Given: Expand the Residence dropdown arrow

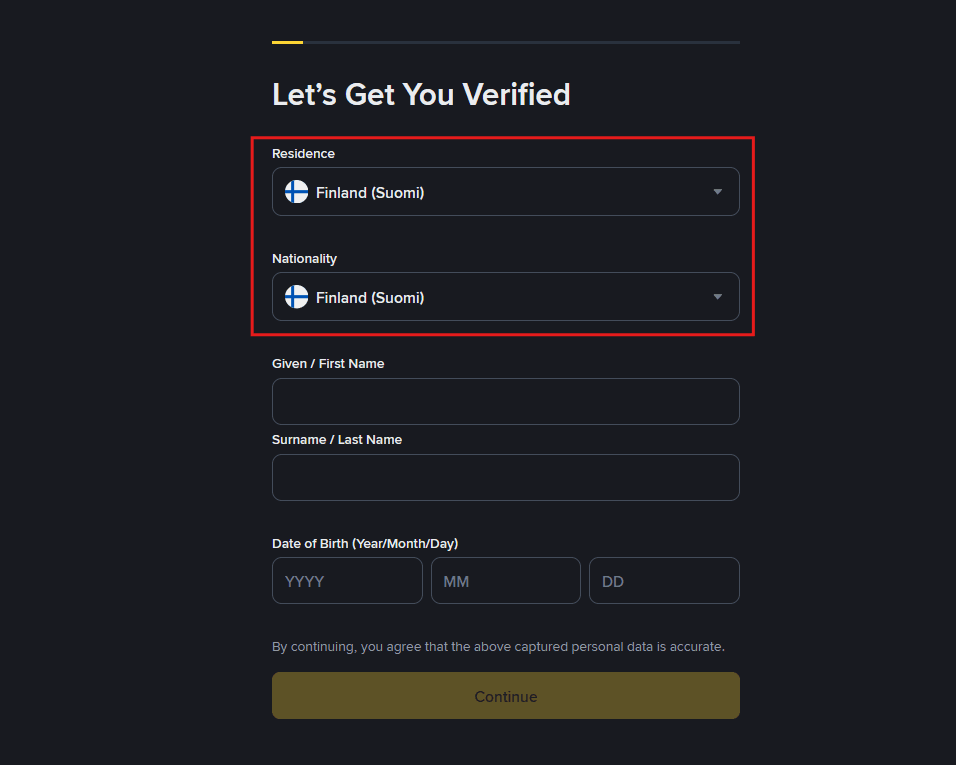Looking at the screenshot, I should tap(717, 192).
